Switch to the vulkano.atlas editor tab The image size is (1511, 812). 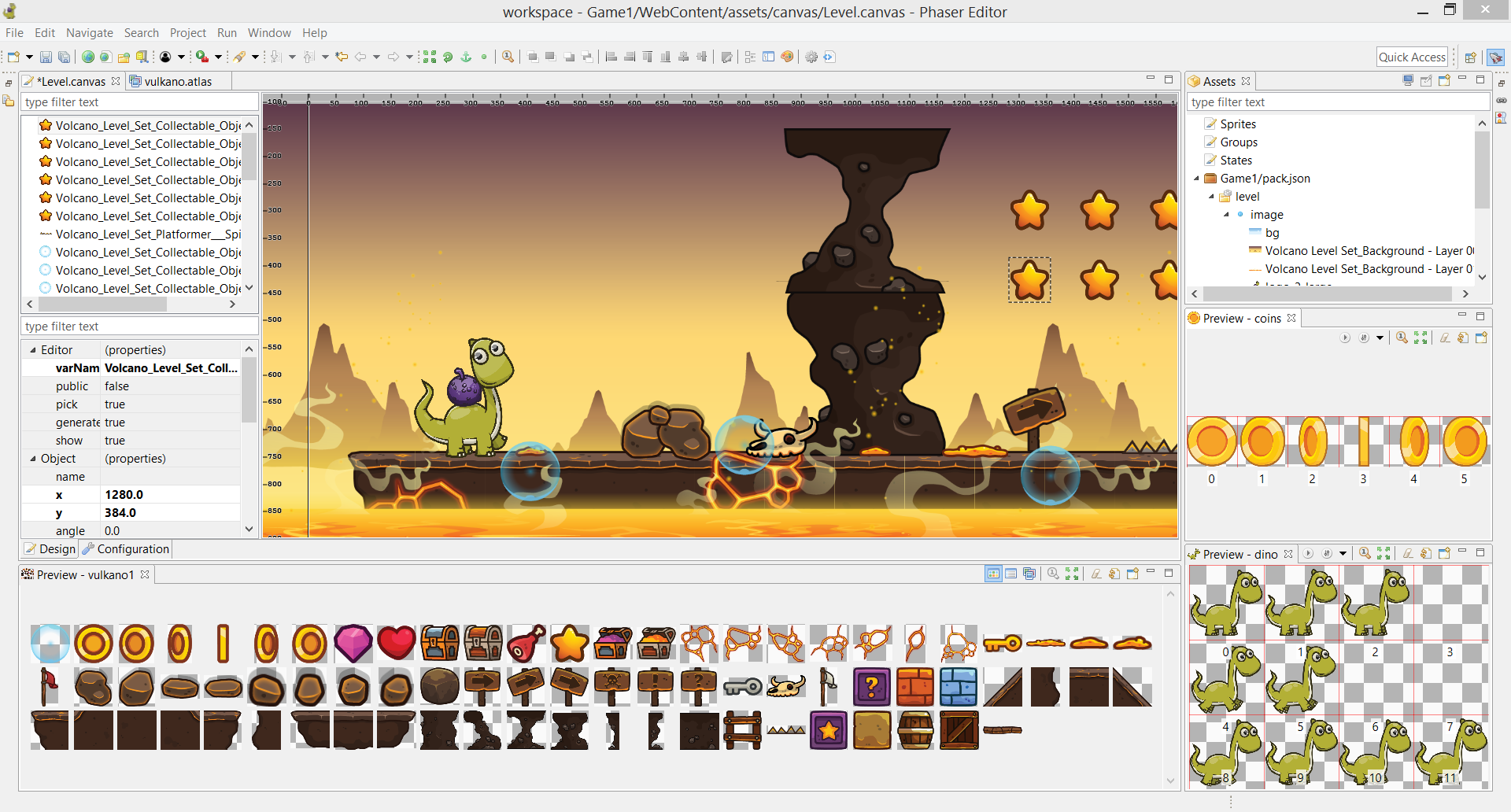tap(178, 81)
